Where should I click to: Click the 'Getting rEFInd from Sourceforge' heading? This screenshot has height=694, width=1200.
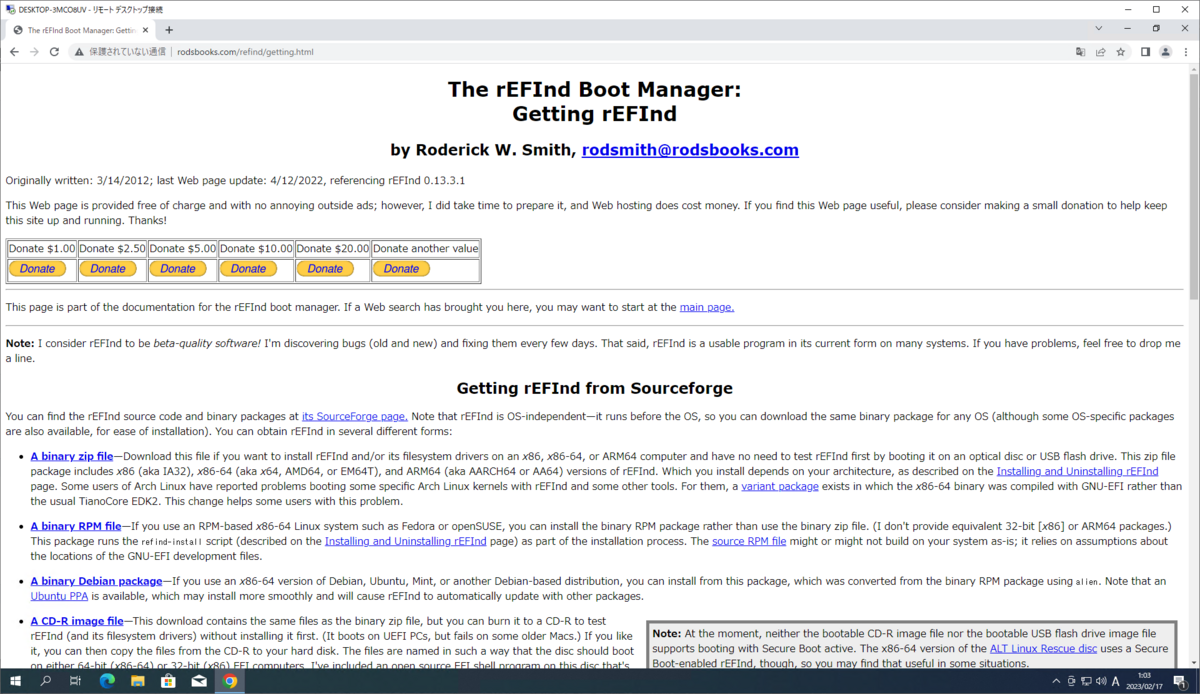(x=595, y=388)
